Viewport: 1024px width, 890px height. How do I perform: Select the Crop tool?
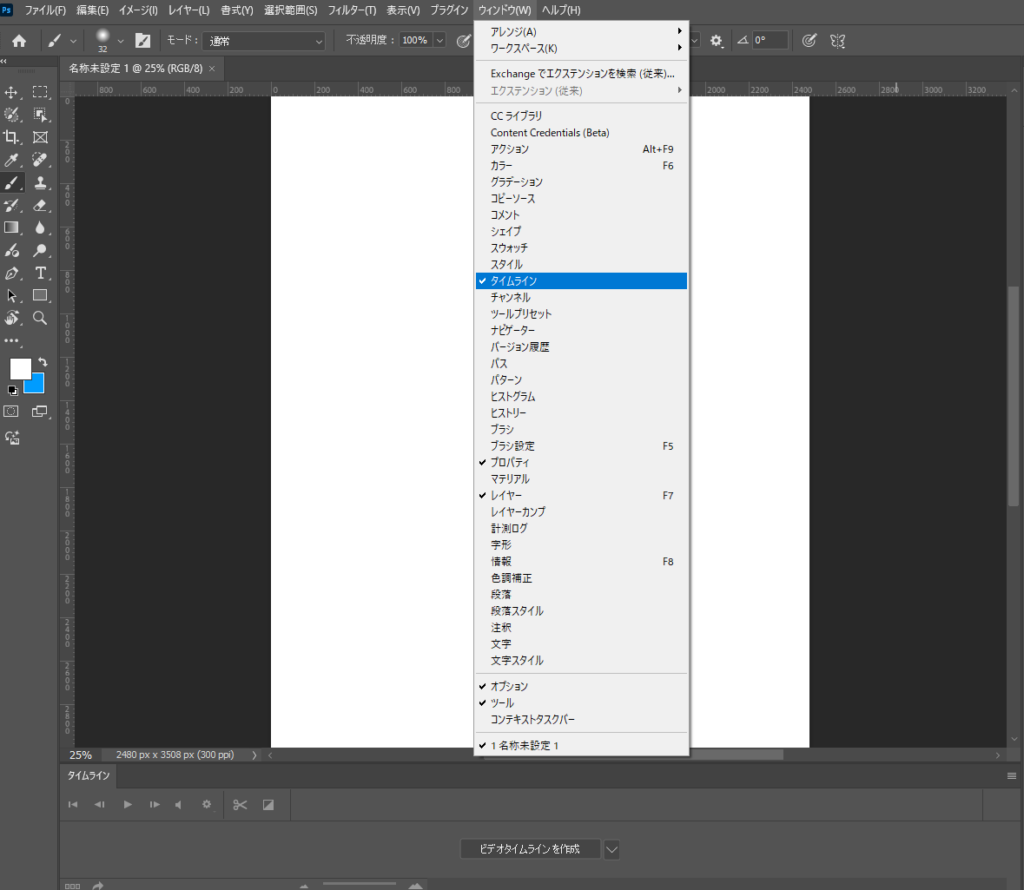tap(12, 137)
